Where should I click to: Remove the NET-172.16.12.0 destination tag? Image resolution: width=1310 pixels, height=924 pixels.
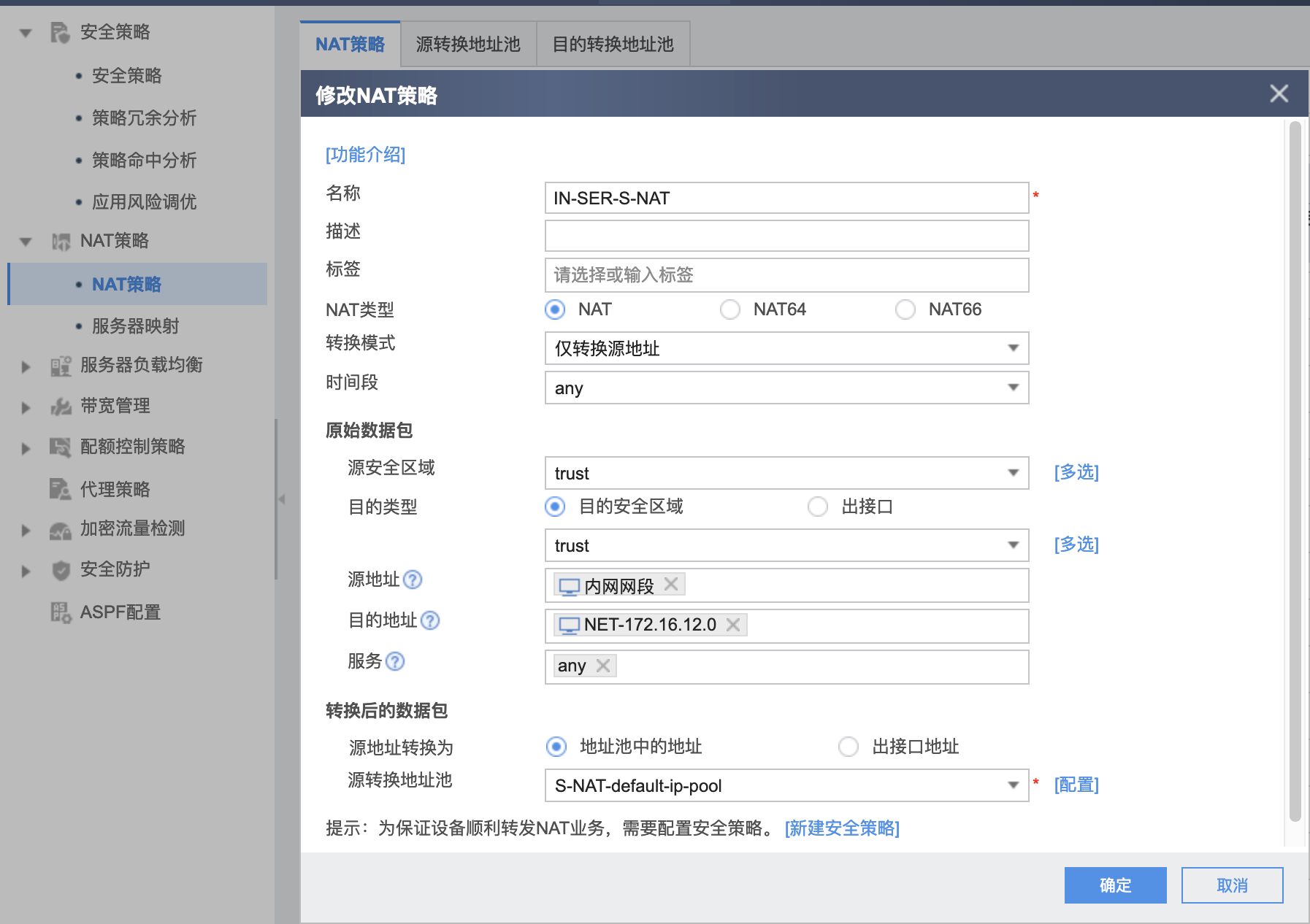click(x=733, y=625)
